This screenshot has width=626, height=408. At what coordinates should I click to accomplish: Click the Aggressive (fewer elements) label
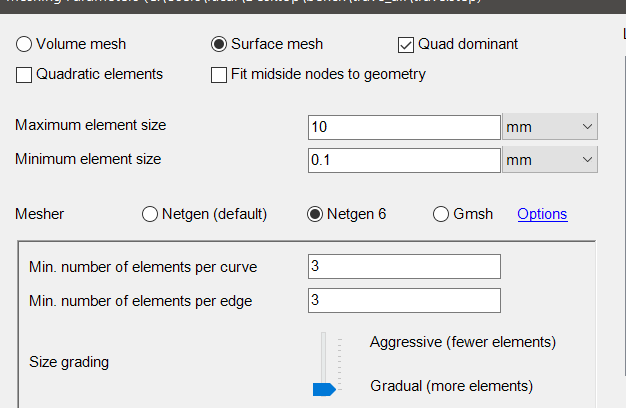point(463,342)
